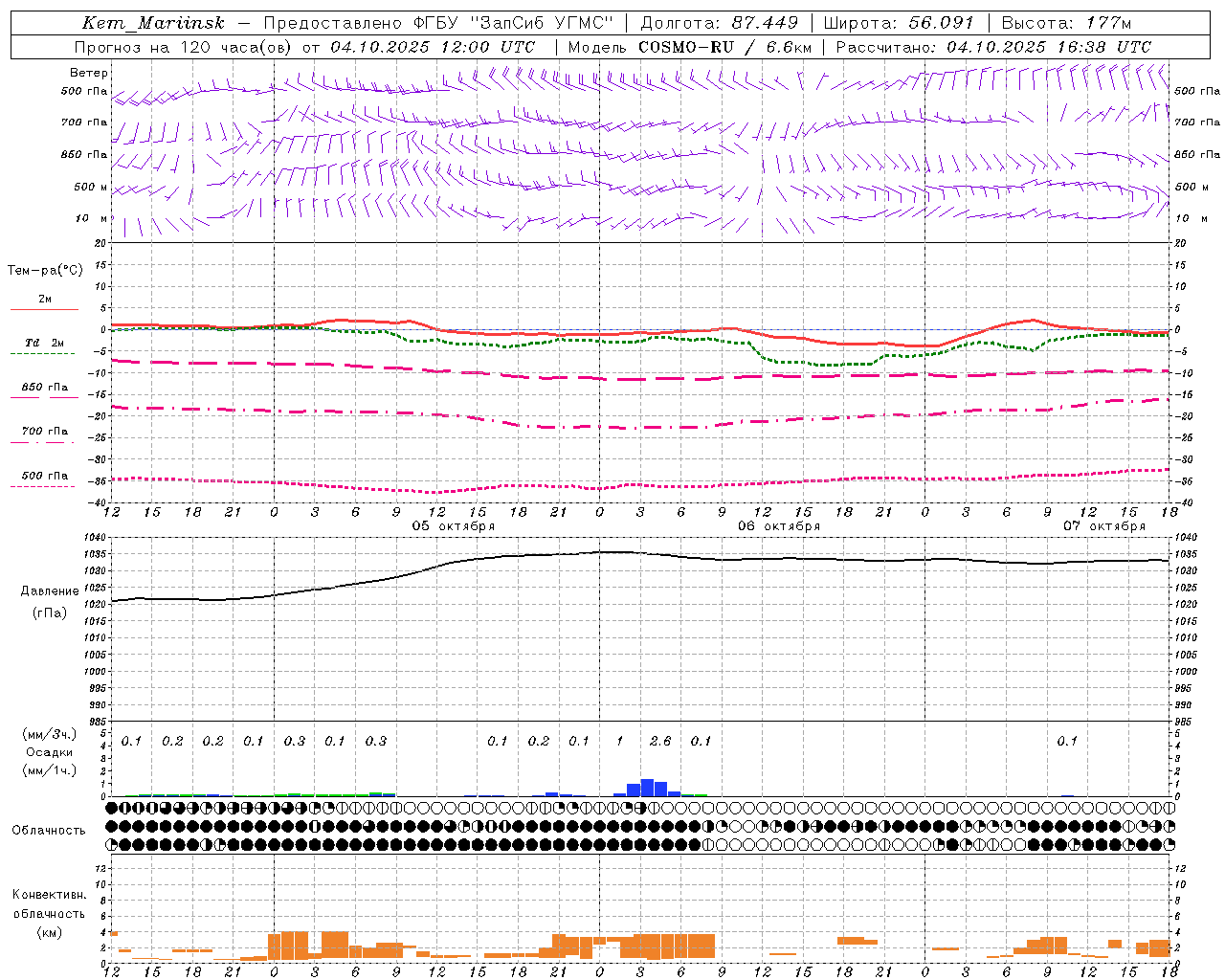This screenshot has height=980, width=1225.
Task: Click '700 гПа' entry in temperature legend
Action: pos(45,432)
